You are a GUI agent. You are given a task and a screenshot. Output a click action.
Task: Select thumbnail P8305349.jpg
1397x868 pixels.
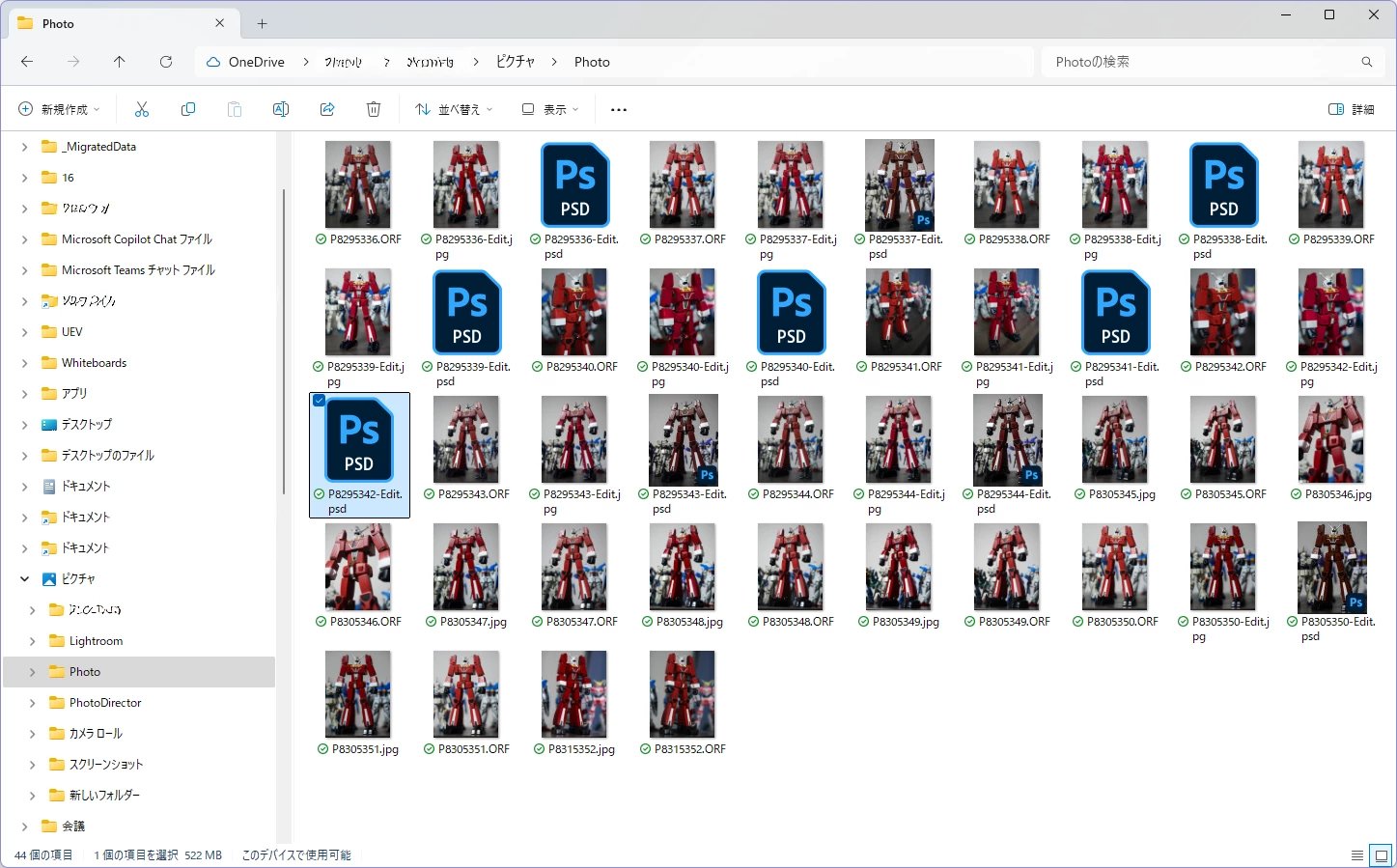(x=899, y=567)
